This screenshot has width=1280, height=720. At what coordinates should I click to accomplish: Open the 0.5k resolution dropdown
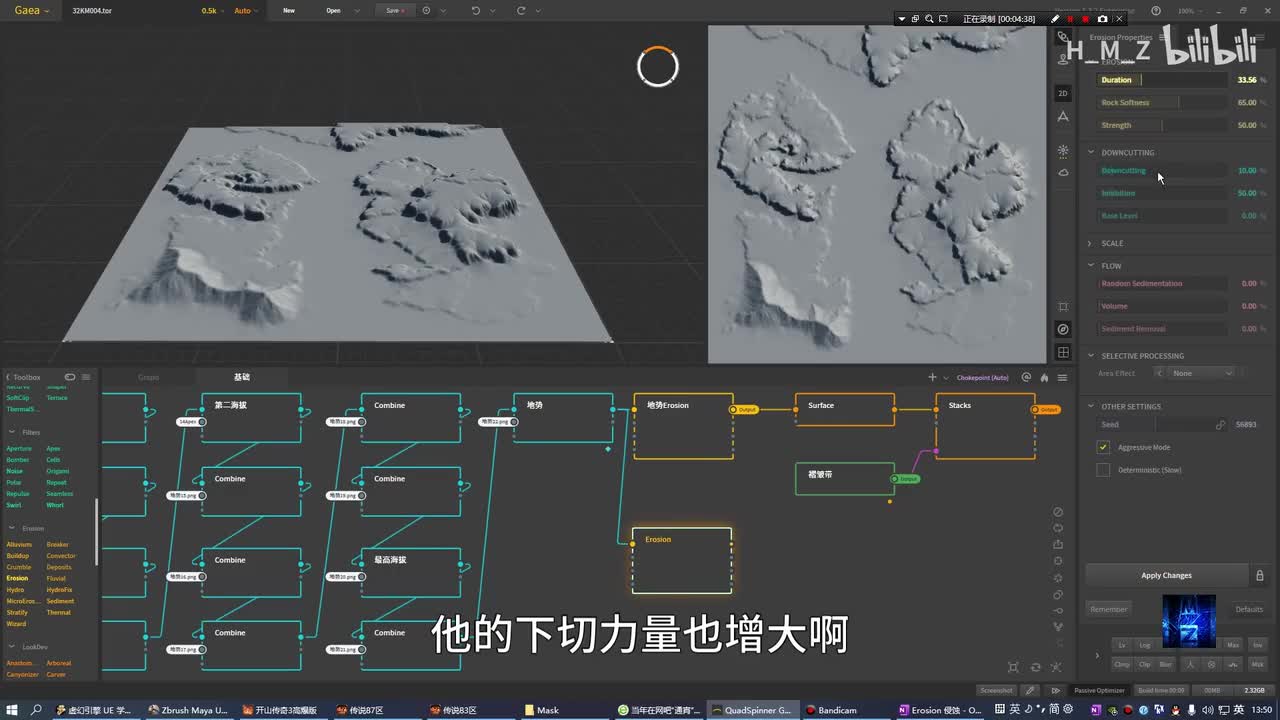(x=212, y=10)
